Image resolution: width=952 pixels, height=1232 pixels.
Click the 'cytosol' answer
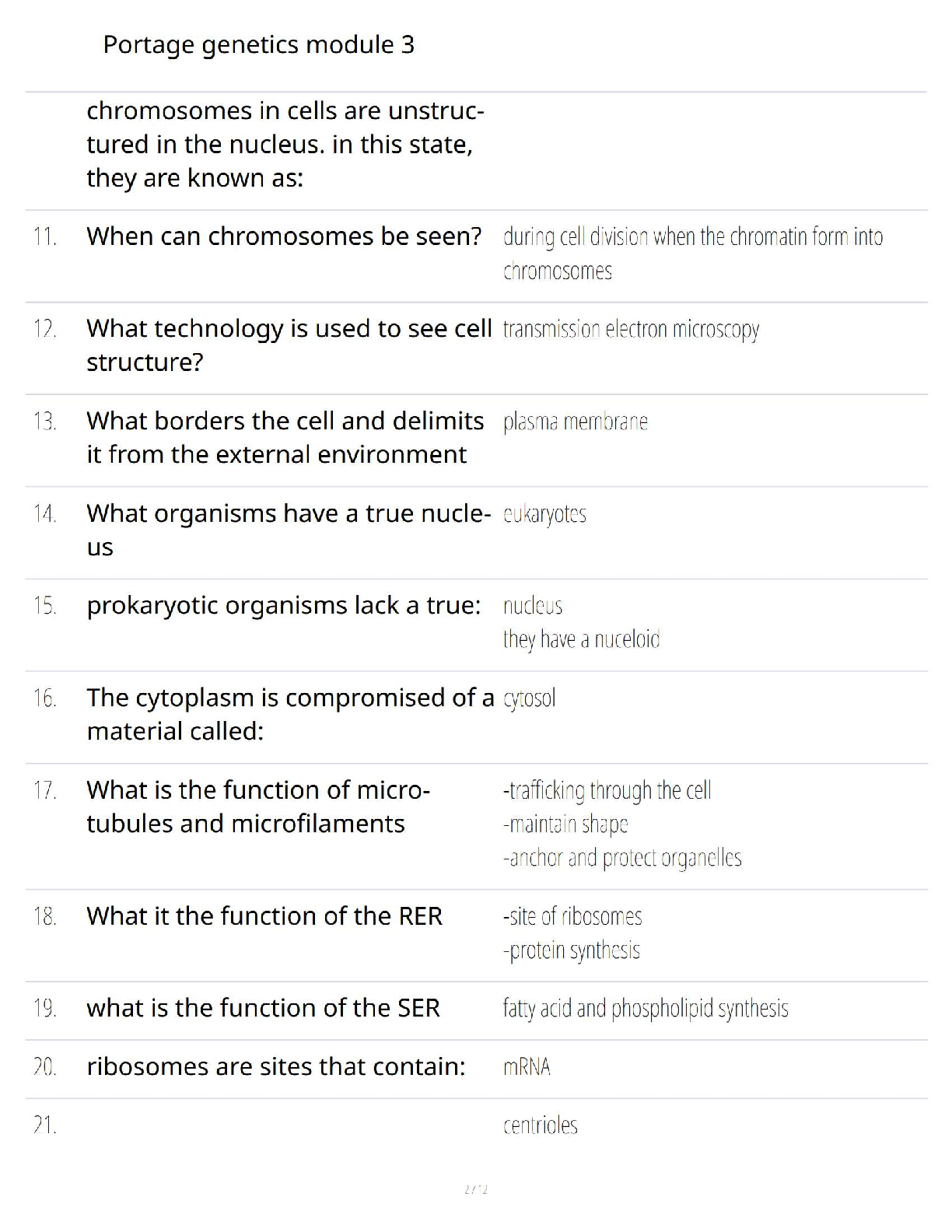(529, 698)
